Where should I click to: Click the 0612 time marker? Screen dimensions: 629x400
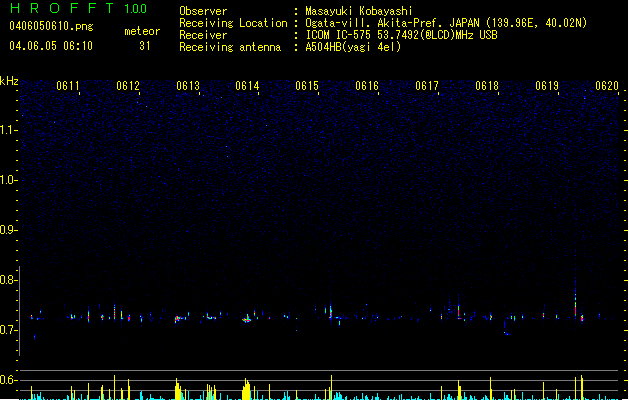(x=128, y=86)
